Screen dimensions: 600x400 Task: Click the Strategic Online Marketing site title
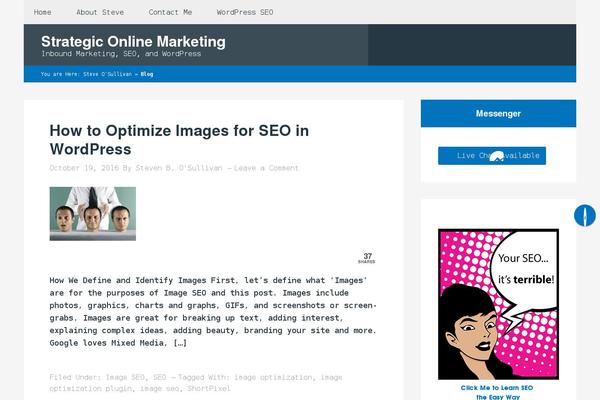133,41
